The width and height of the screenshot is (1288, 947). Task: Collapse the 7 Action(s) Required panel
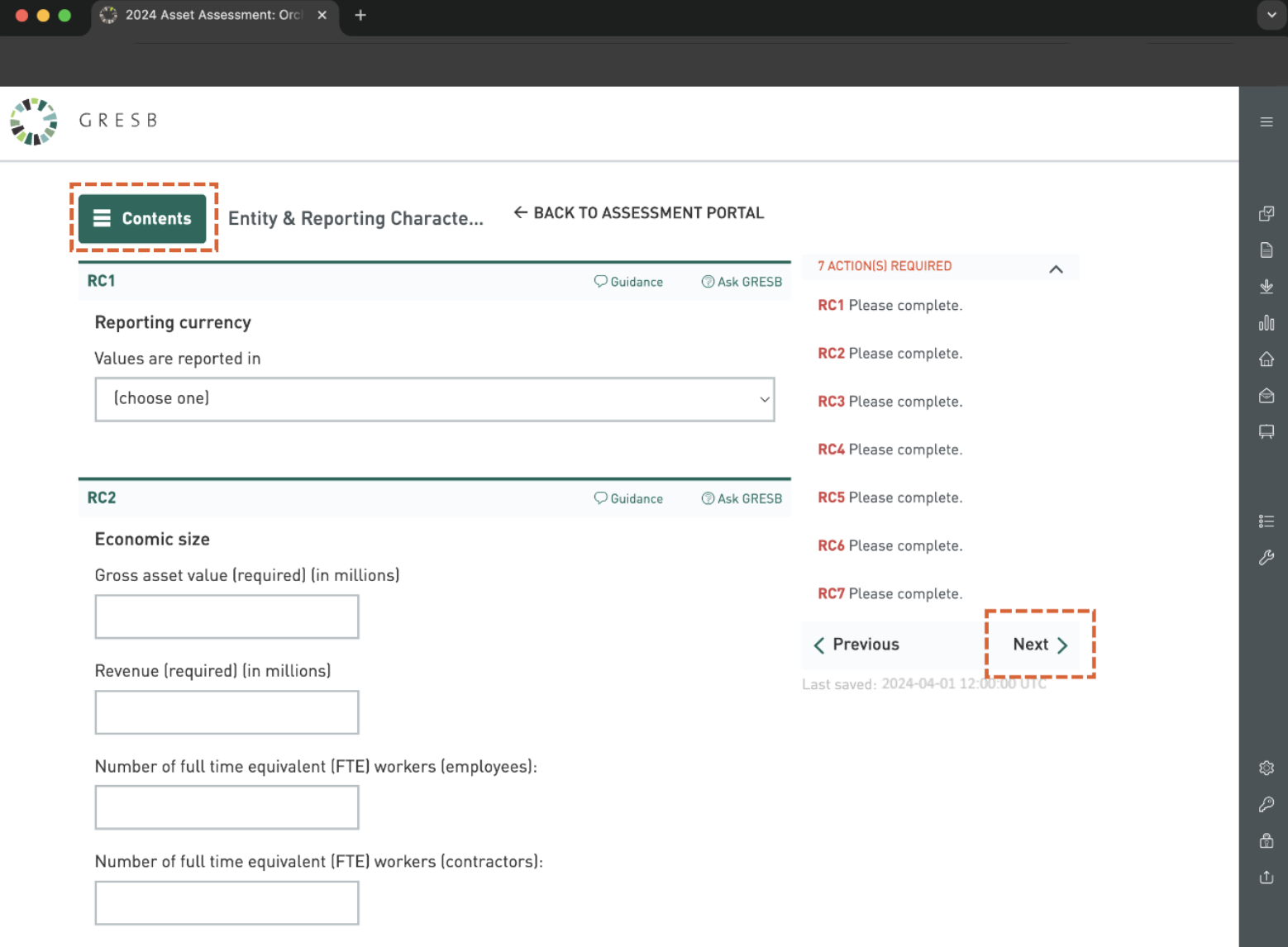coord(1056,269)
